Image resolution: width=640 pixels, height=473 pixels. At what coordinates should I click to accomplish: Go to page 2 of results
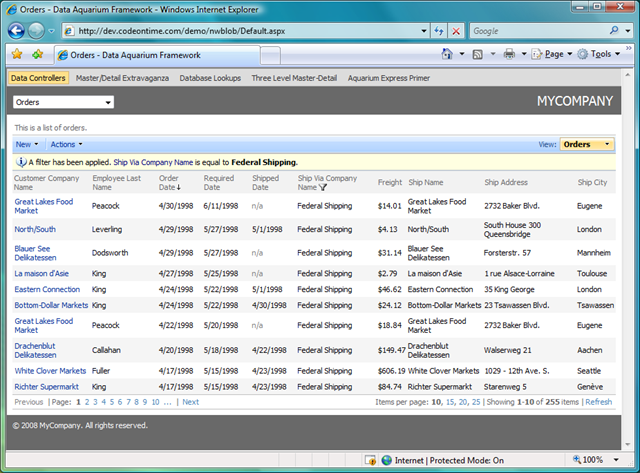87,402
